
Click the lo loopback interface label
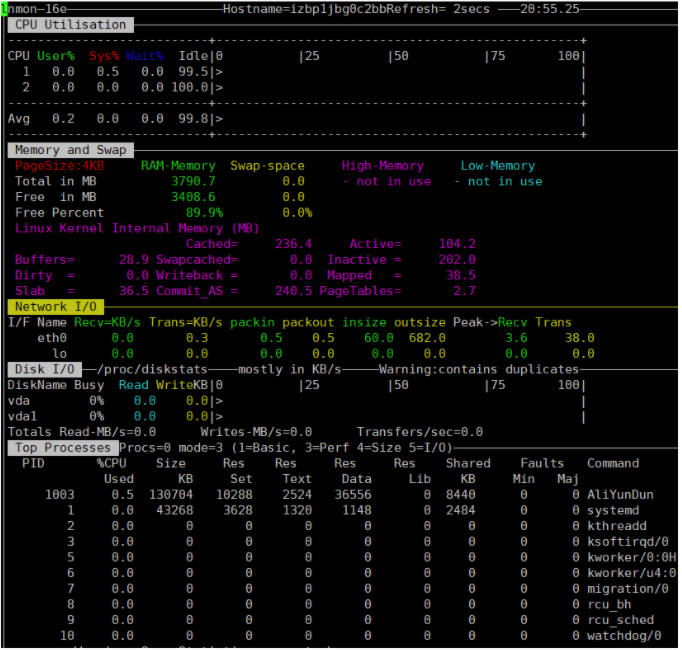59,353
